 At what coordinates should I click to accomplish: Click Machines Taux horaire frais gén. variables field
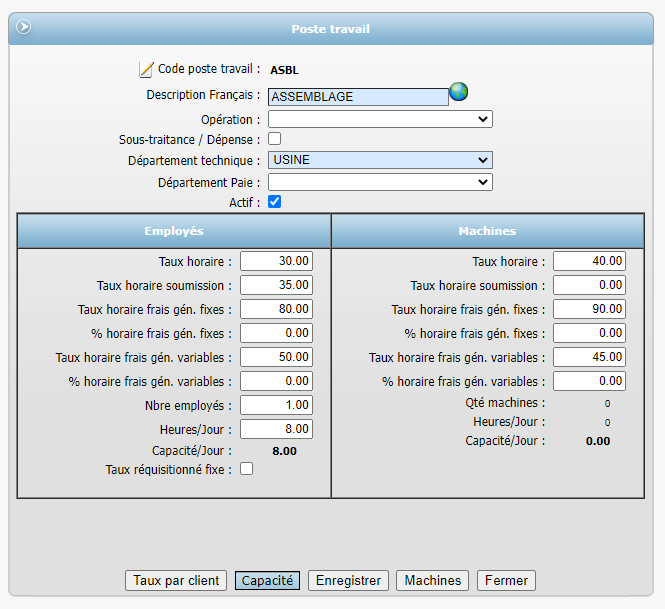(590, 357)
